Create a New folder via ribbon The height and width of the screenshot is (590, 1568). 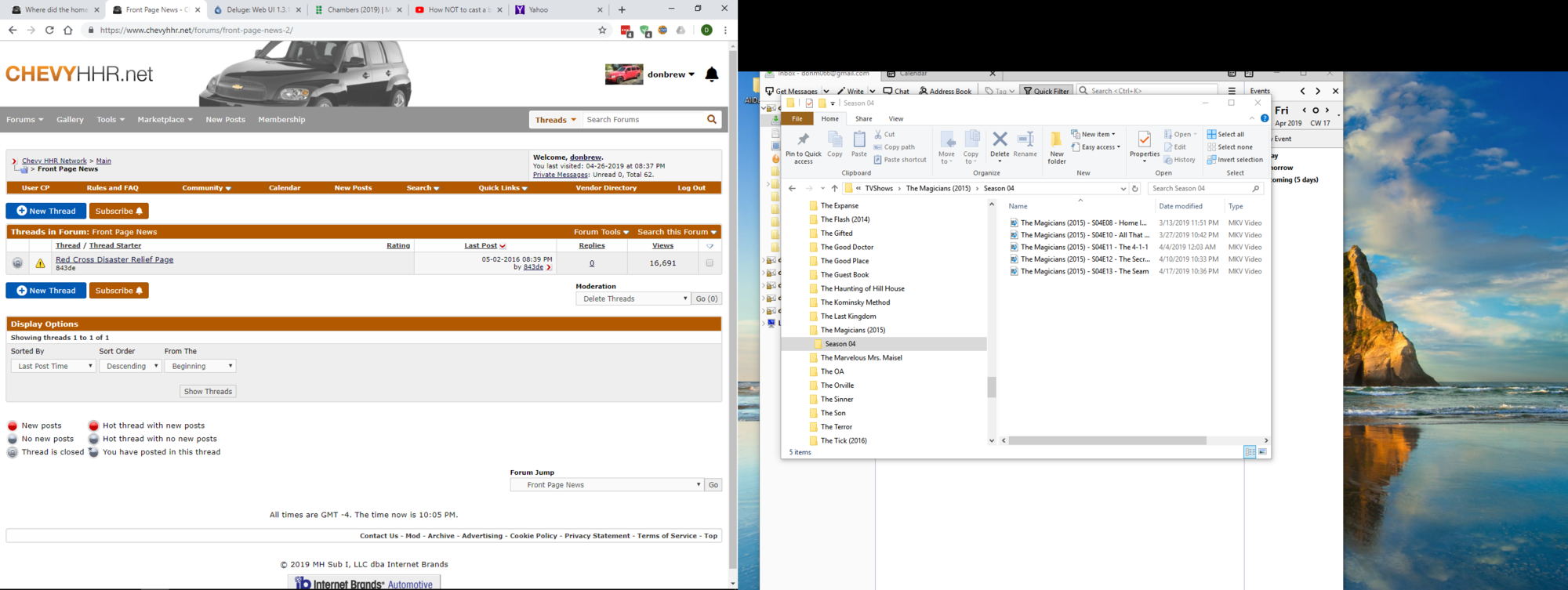pyautogui.click(x=1056, y=147)
